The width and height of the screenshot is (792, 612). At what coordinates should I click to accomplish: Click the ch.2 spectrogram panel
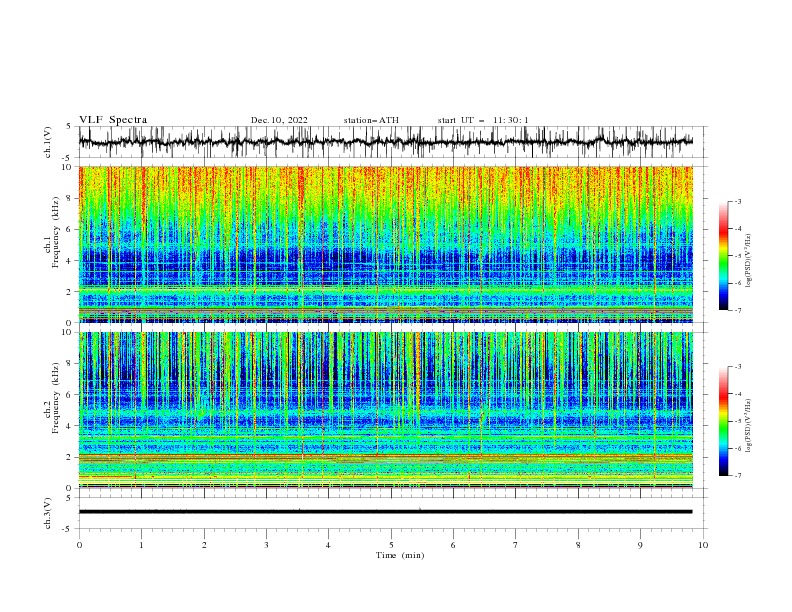pyautogui.click(x=386, y=410)
